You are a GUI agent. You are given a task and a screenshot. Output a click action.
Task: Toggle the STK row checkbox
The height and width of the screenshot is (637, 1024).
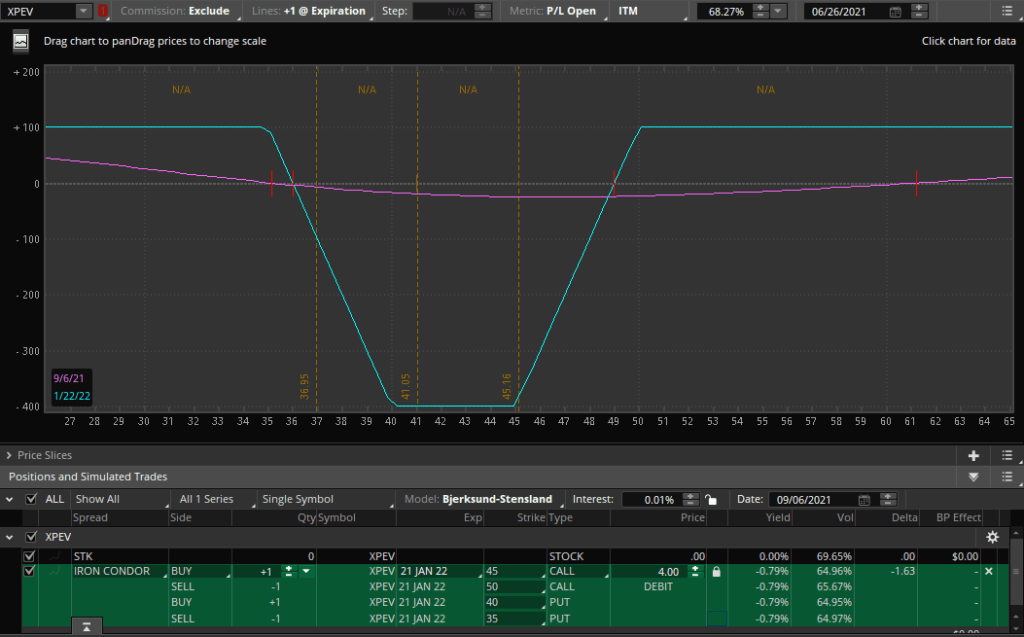pos(29,556)
